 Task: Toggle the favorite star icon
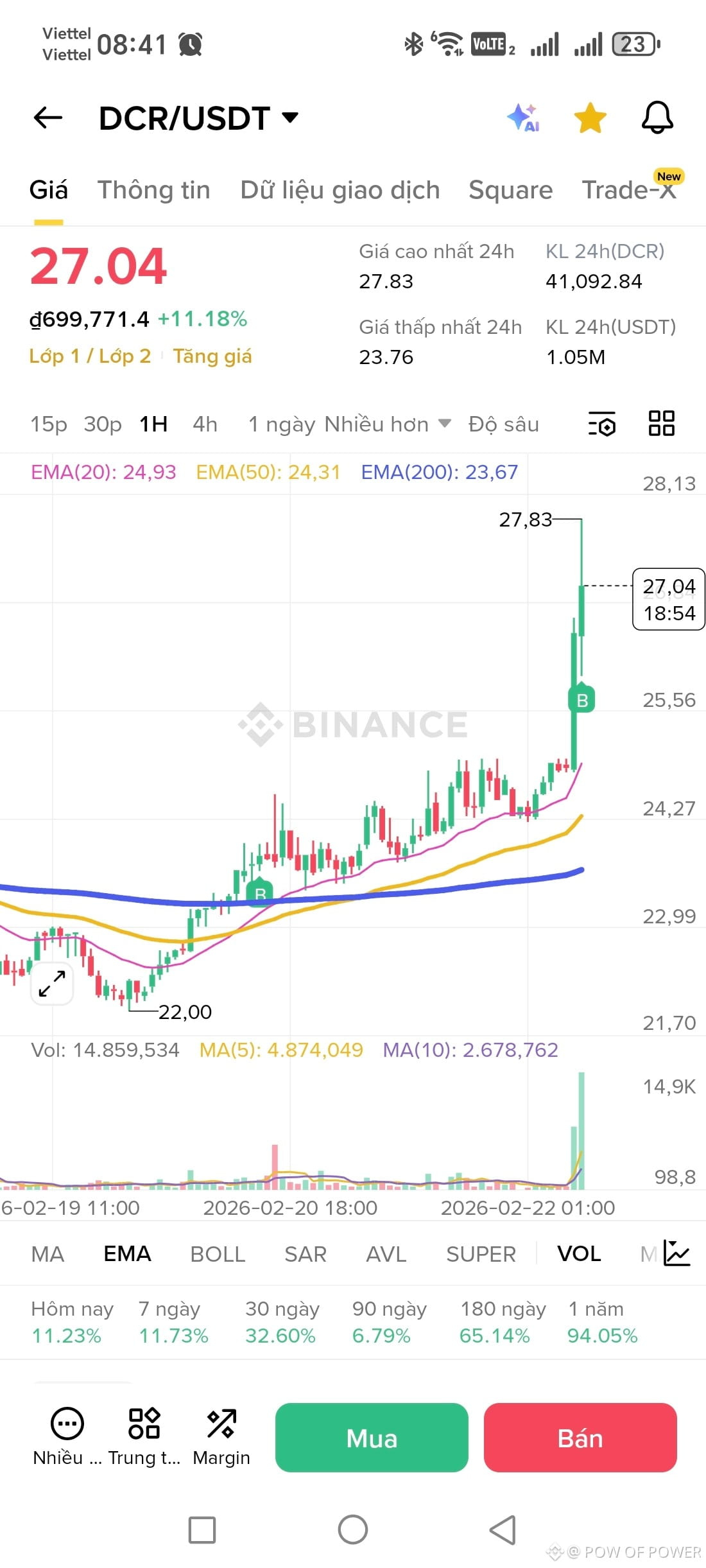click(x=590, y=118)
